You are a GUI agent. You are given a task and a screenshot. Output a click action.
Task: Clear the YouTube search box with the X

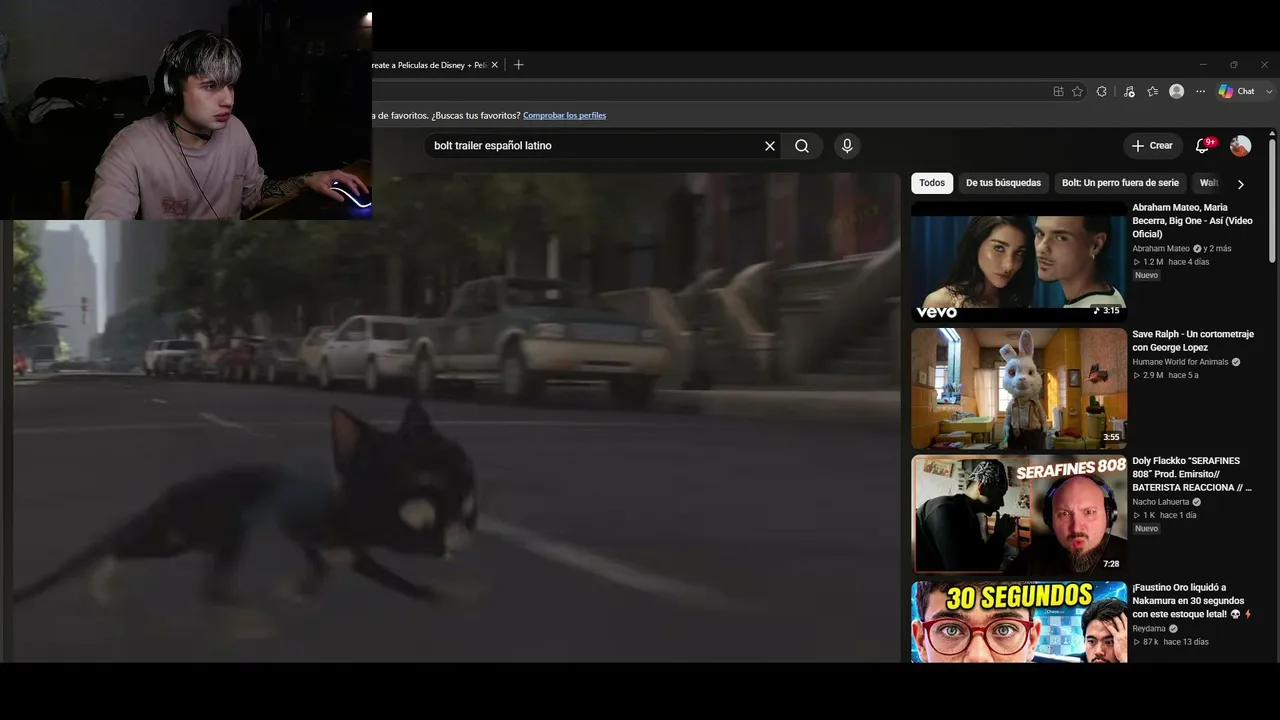[770, 146]
